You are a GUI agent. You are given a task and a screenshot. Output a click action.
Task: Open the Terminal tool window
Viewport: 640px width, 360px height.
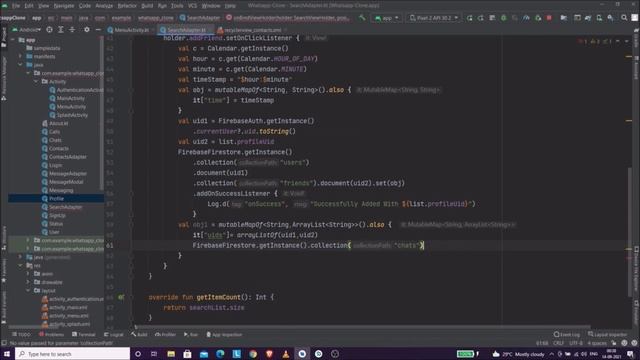[84, 335]
